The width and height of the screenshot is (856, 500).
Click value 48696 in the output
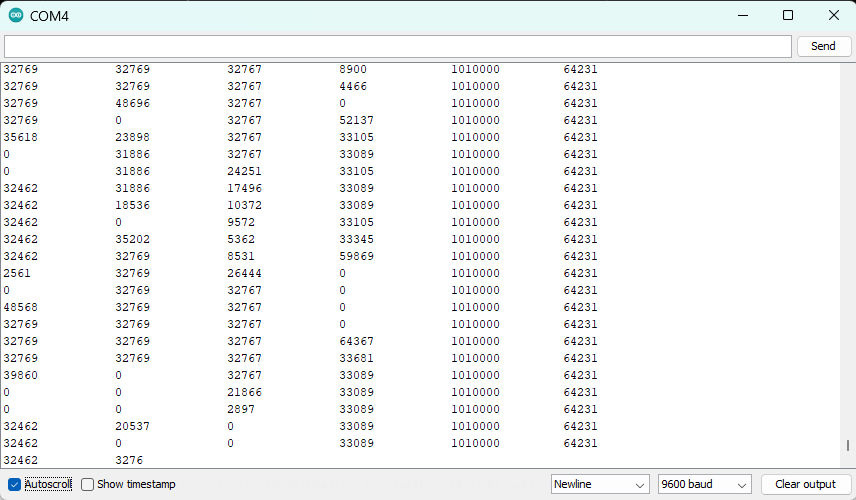[132, 103]
